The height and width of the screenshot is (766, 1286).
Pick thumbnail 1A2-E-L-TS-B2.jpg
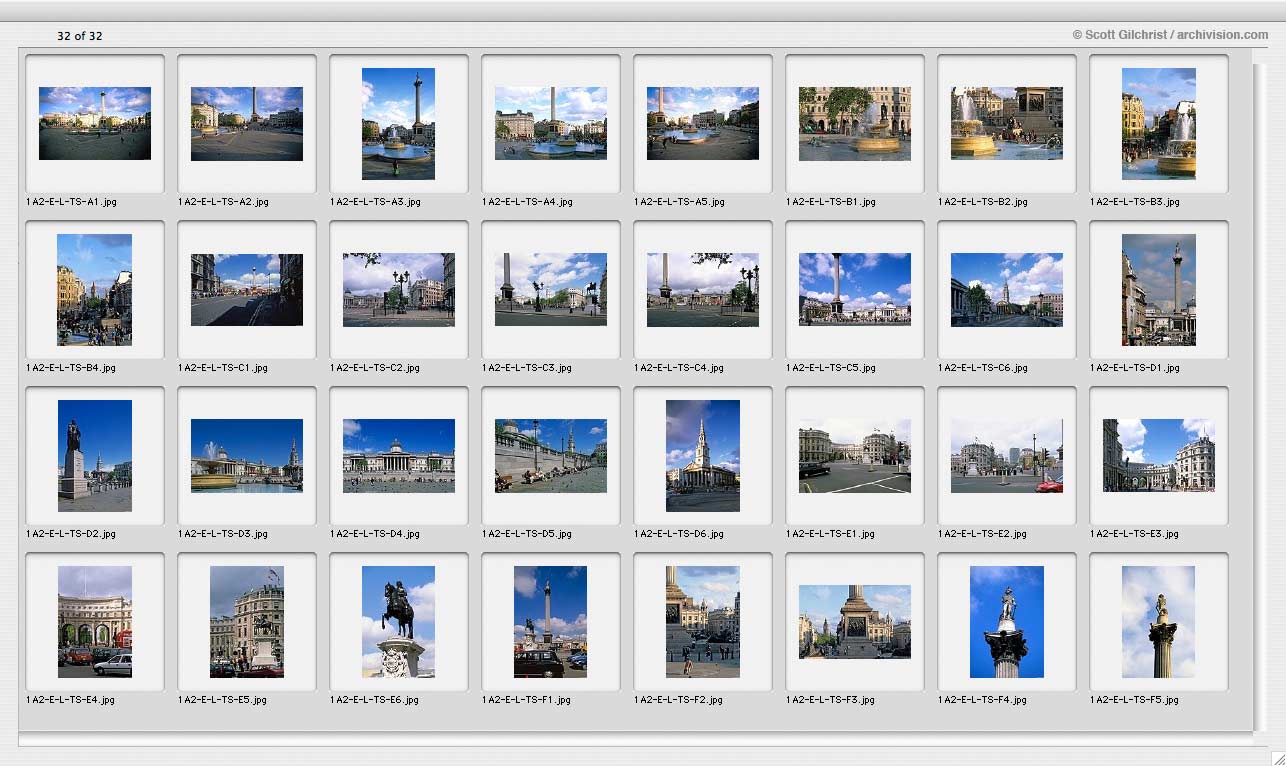click(x=1007, y=123)
